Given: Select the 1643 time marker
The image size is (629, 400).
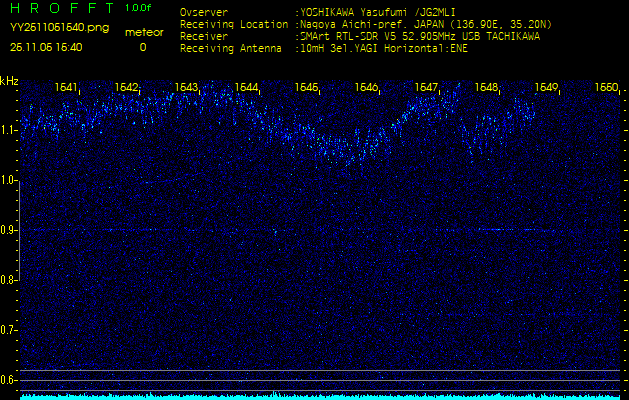Looking at the screenshot, I should 187,88.
